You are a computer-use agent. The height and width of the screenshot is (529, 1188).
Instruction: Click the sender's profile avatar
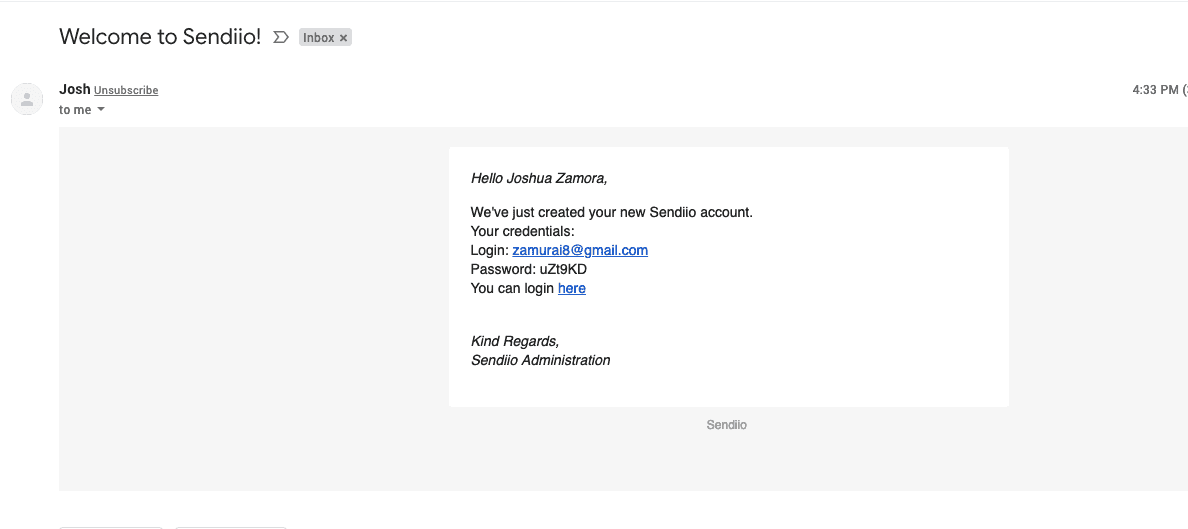pyautogui.click(x=27, y=99)
